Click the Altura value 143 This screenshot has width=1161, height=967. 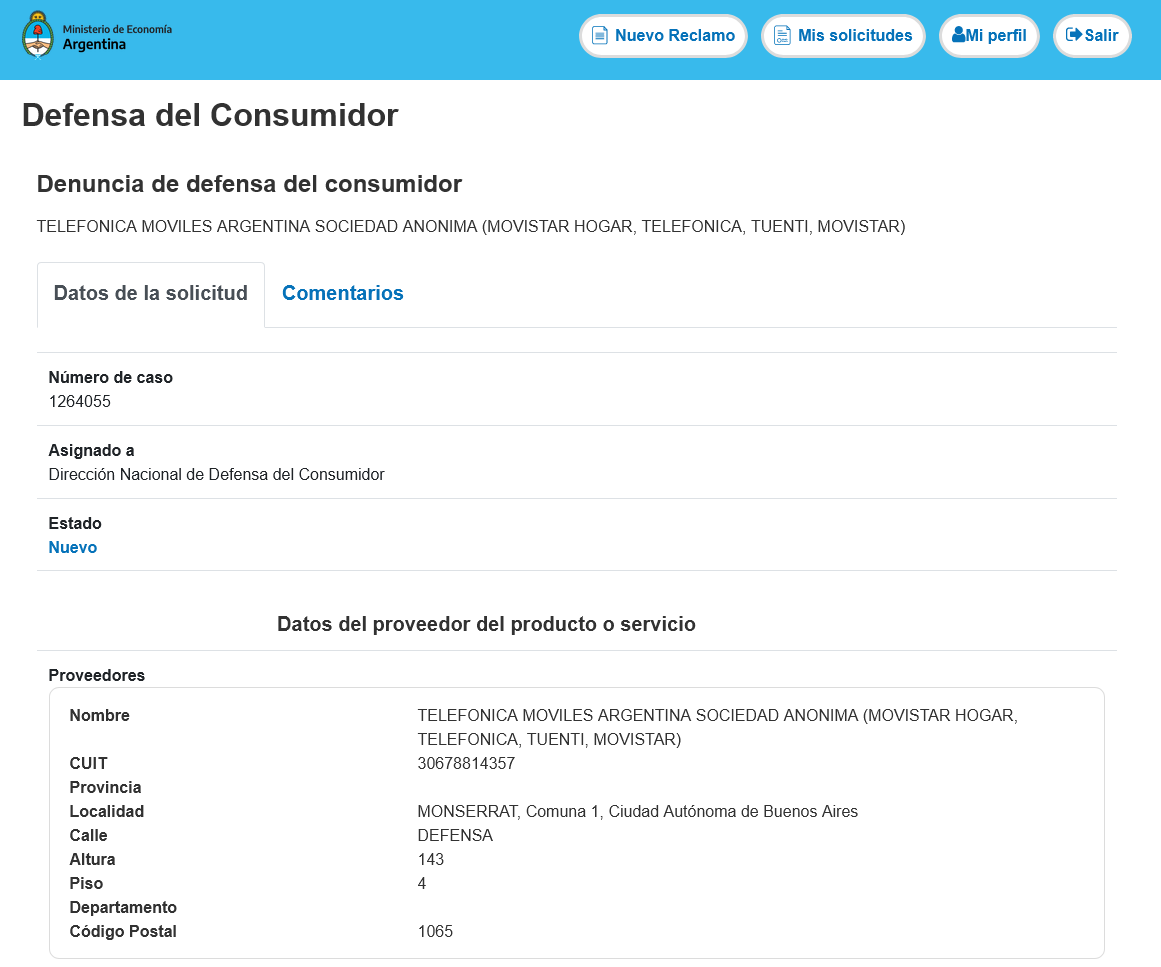click(x=431, y=860)
